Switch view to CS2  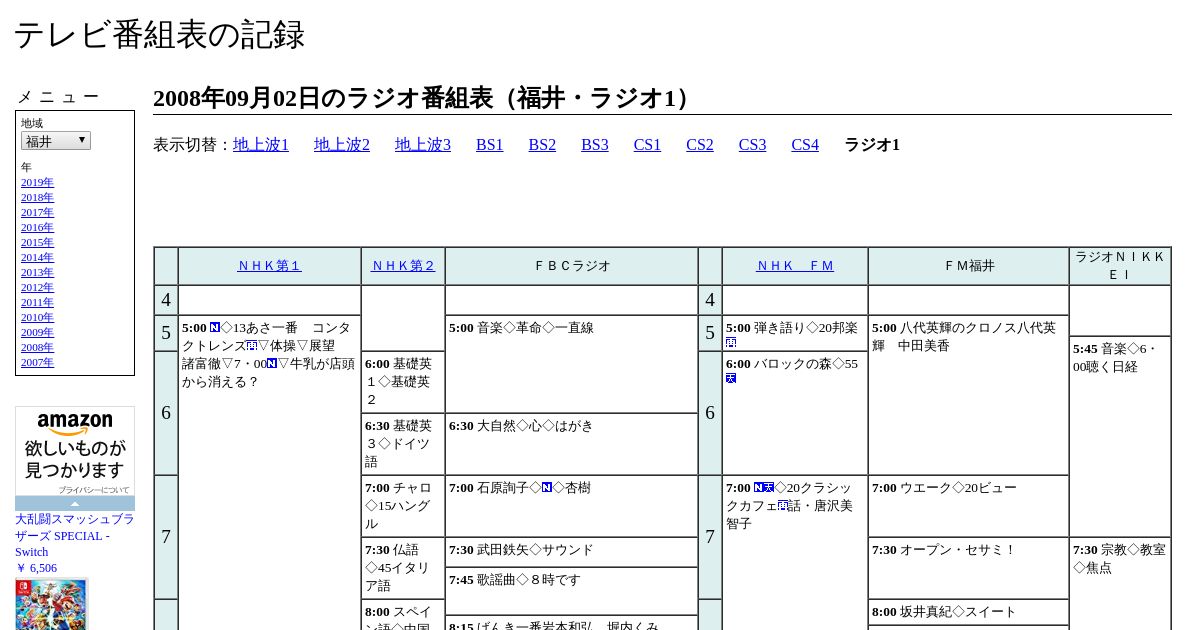click(700, 145)
